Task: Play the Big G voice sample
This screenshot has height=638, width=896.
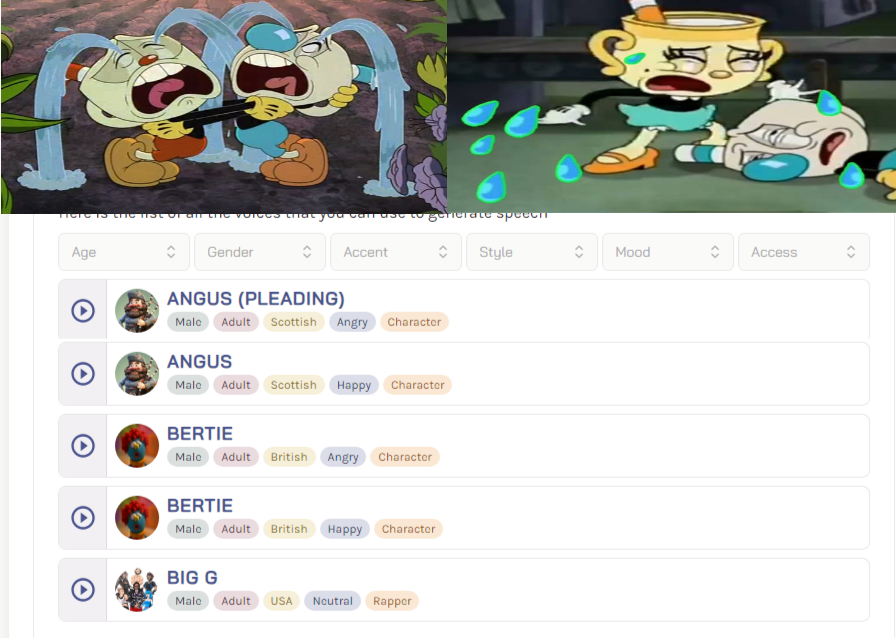Action: [x=83, y=589]
